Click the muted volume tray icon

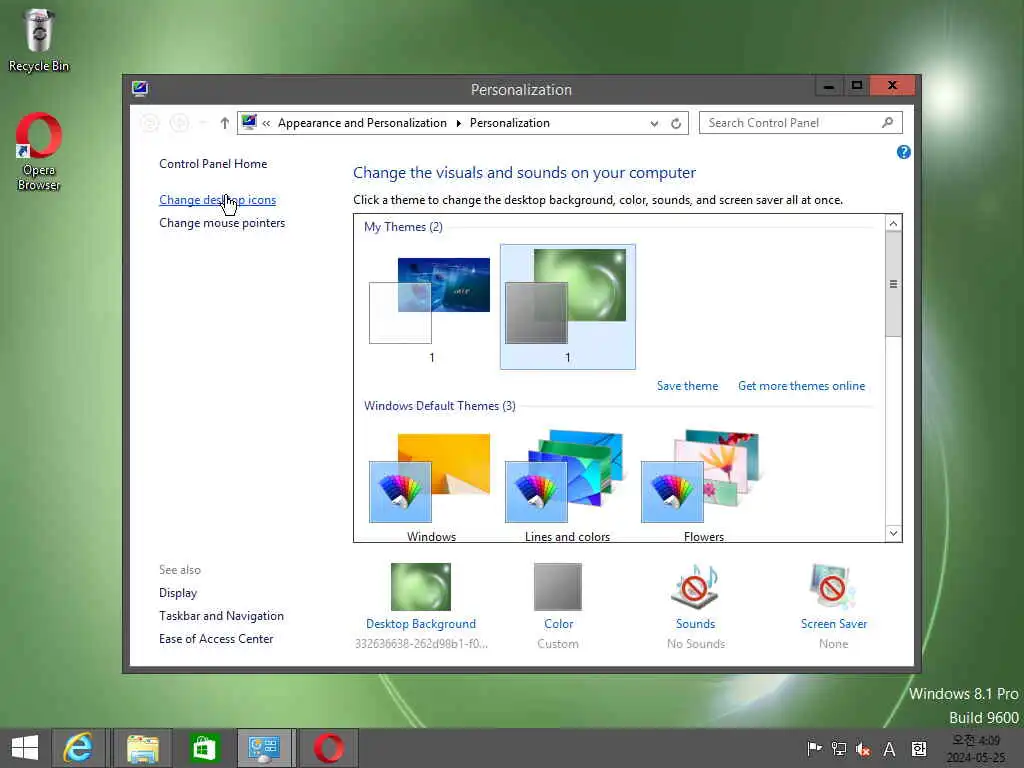pyautogui.click(x=863, y=749)
